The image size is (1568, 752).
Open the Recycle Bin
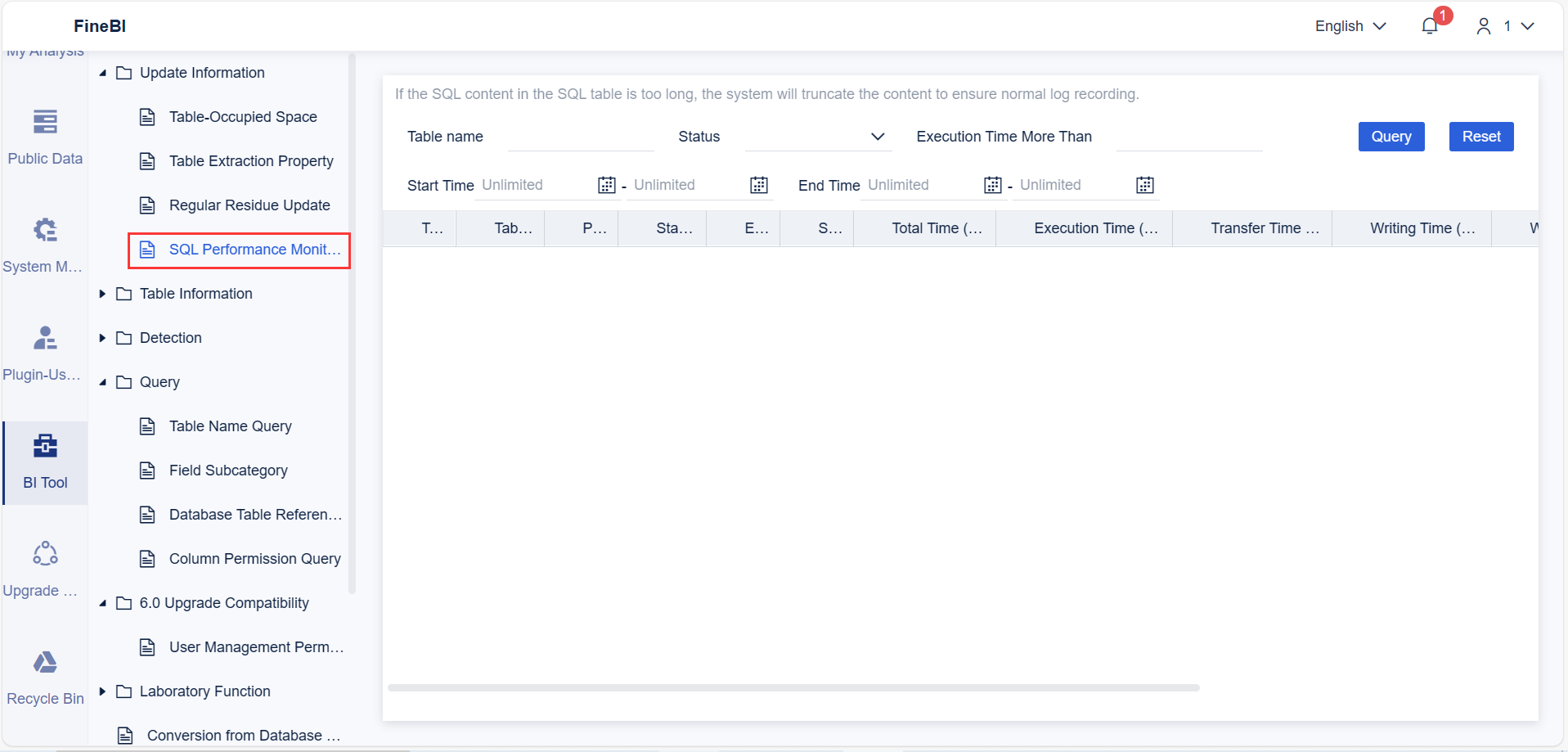[45, 676]
